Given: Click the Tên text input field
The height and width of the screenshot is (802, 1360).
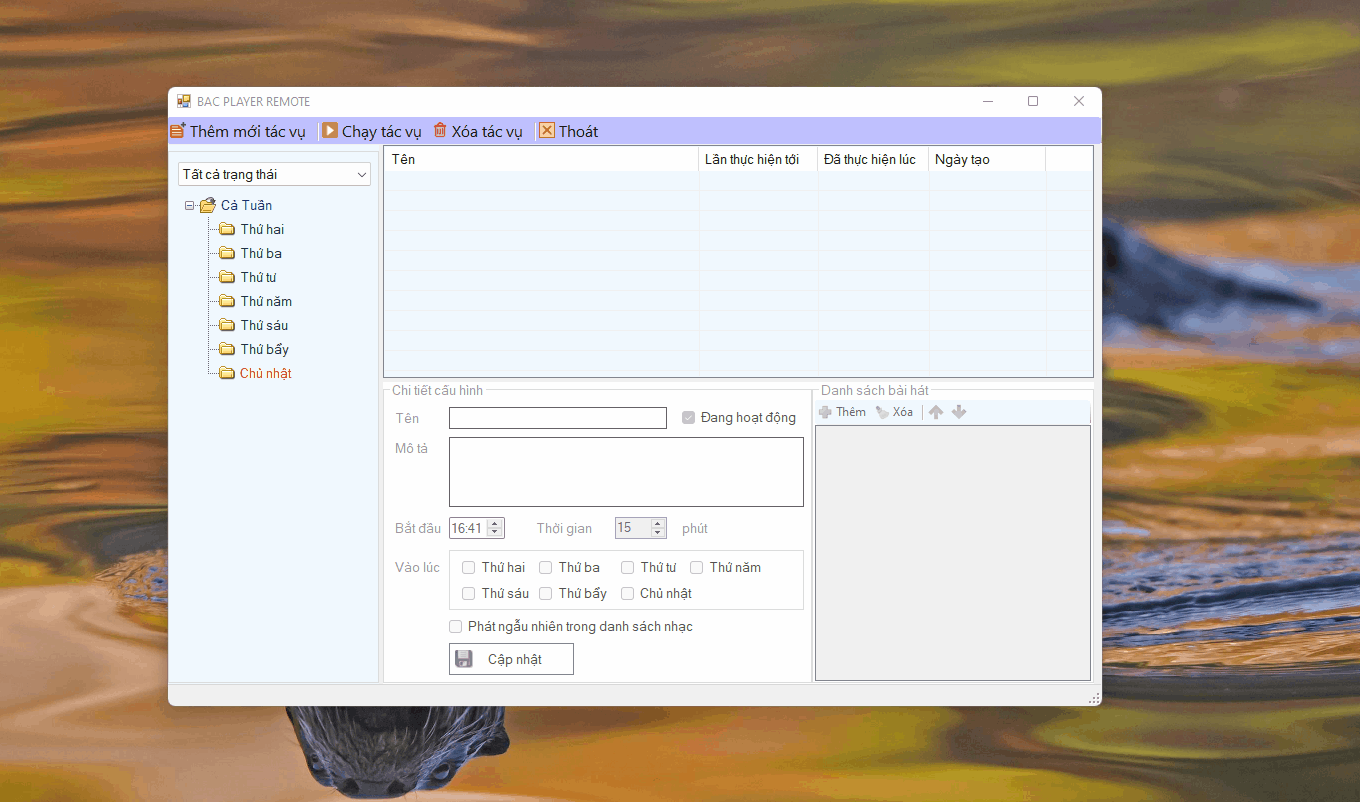Looking at the screenshot, I should pos(557,418).
